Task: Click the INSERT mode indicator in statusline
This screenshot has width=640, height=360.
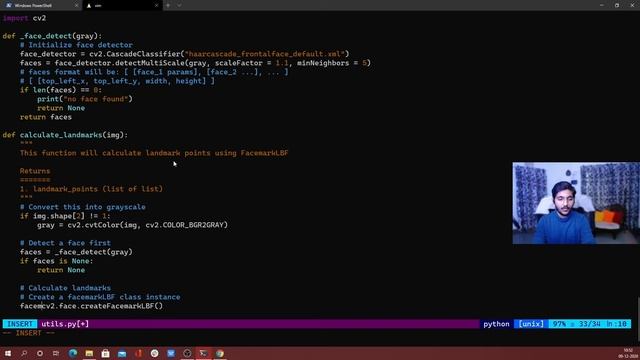Action: [x=20, y=324]
